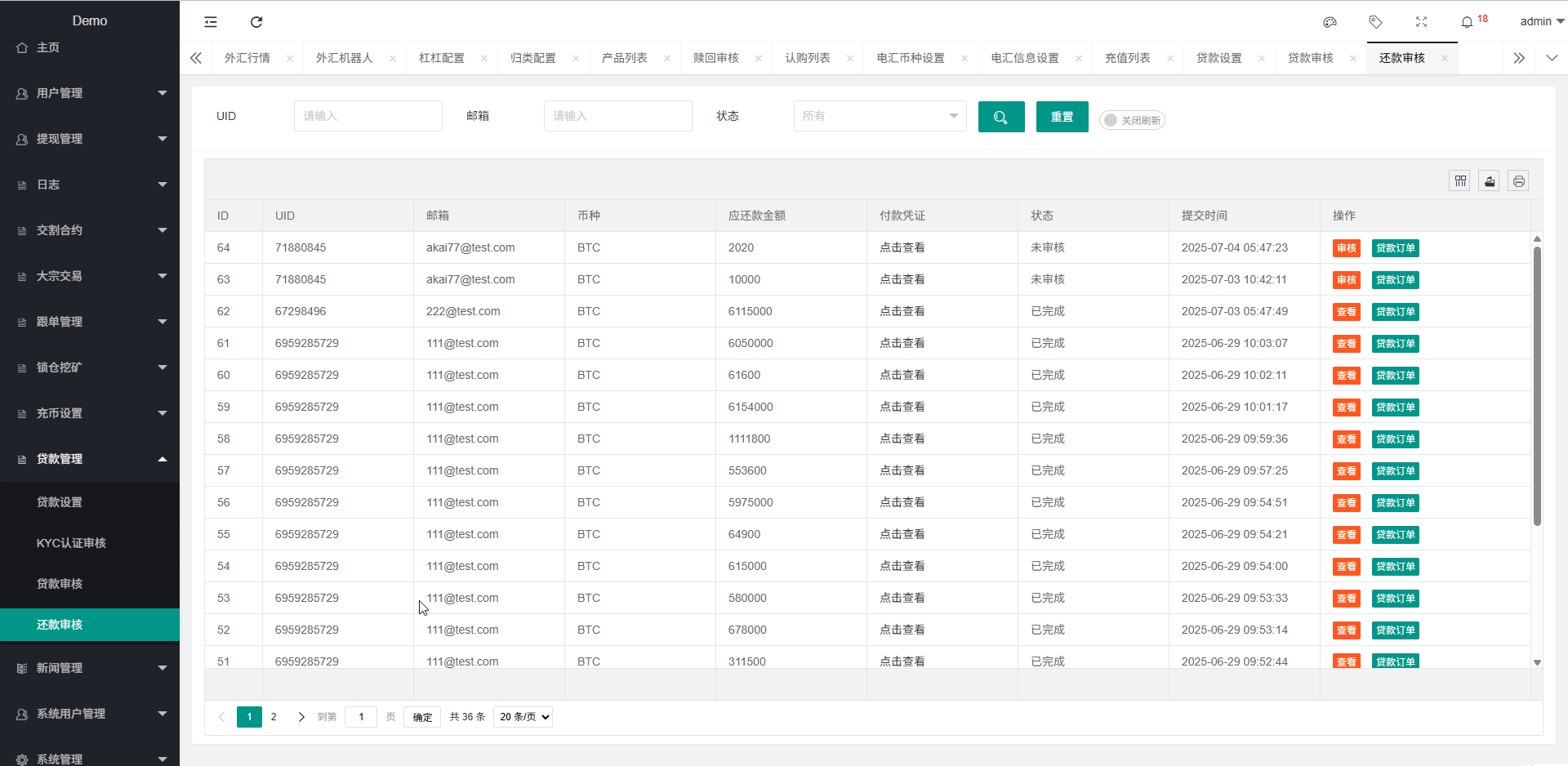Open 贷款设置 in the sidebar submenu
This screenshot has height=766, width=1568.
pyautogui.click(x=60, y=502)
